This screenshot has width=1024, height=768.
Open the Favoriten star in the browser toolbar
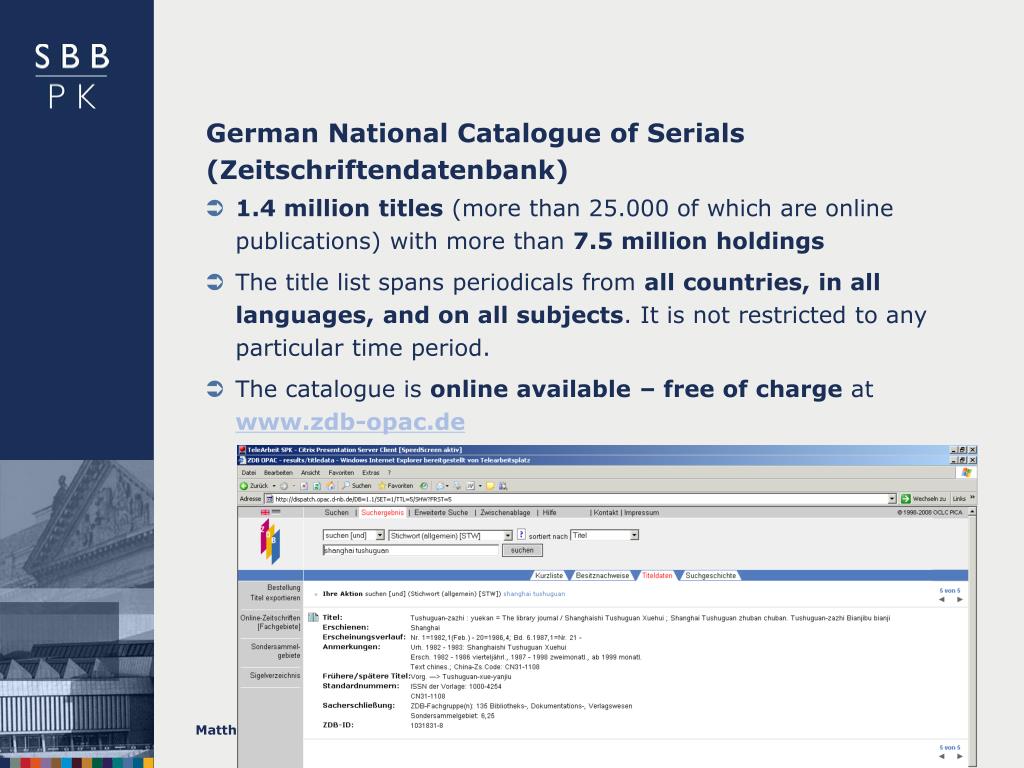pyautogui.click(x=383, y=486)
